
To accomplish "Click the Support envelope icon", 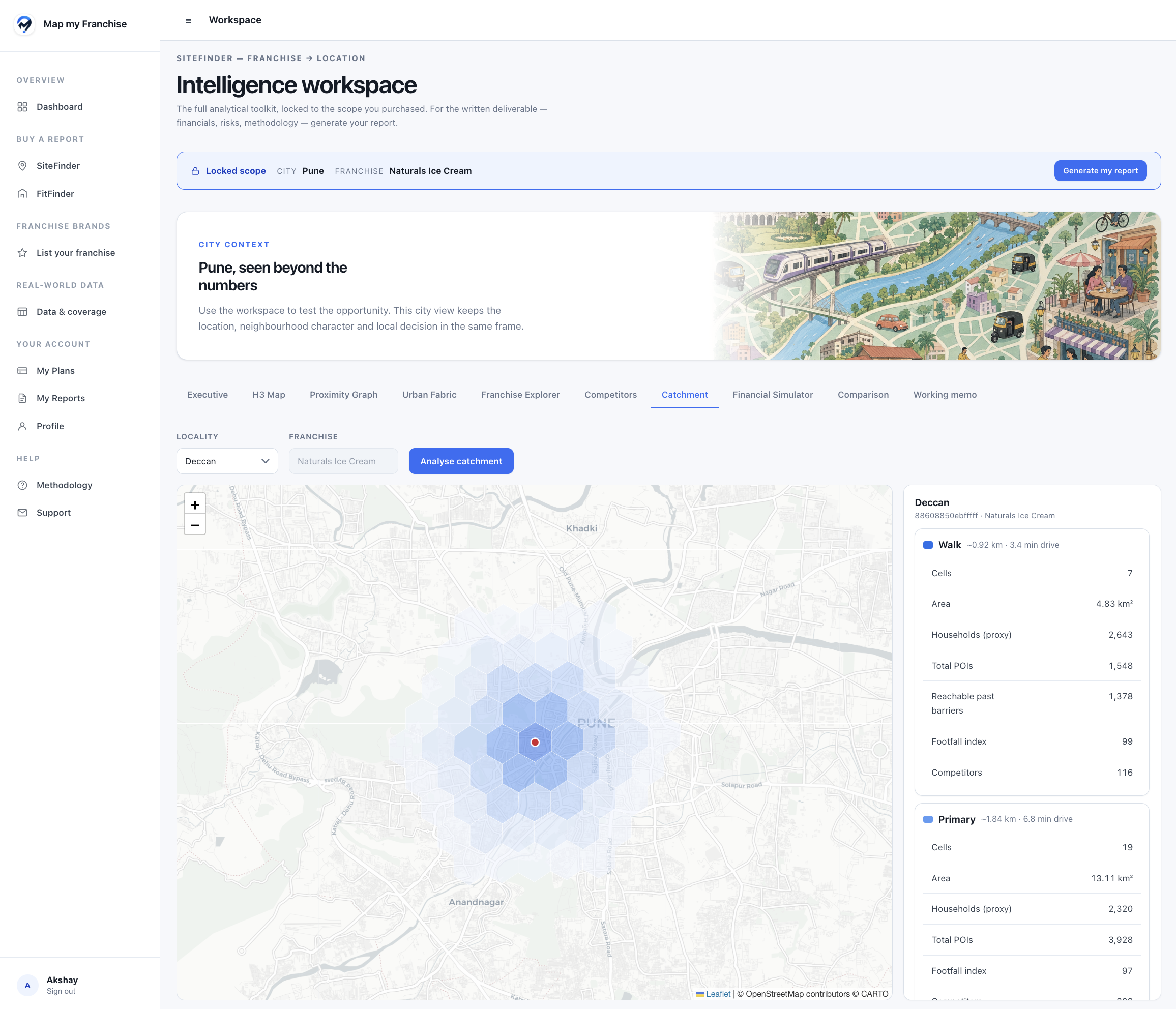I will [22, 513].
